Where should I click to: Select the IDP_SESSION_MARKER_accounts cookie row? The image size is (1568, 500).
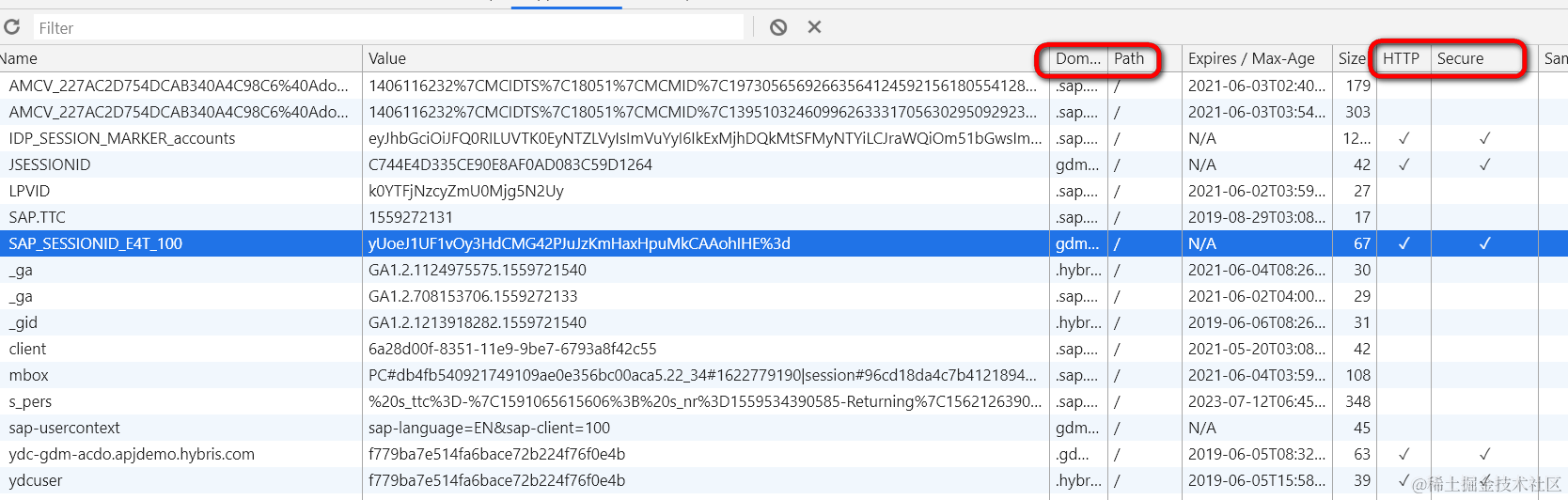784,138
